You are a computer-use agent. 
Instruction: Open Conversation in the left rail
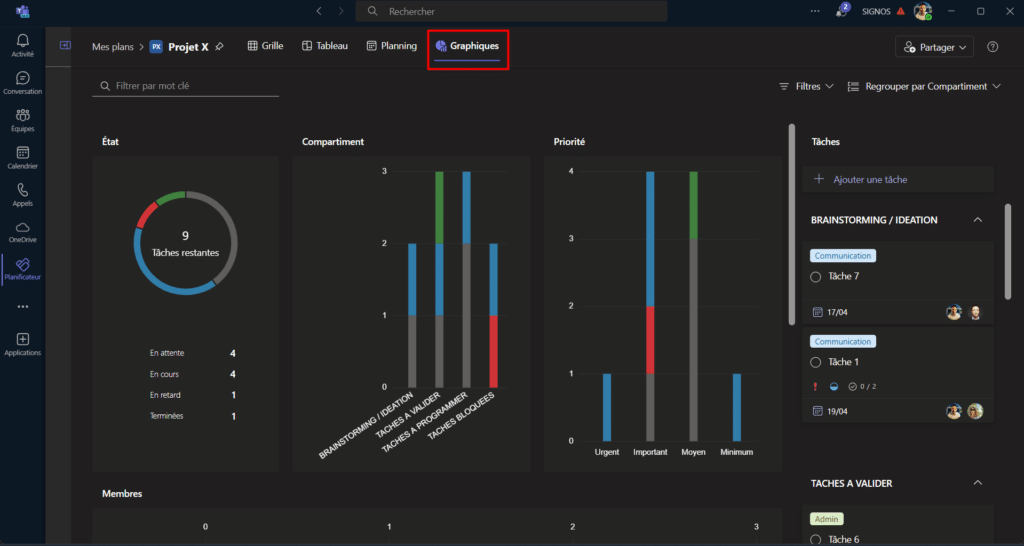(22, 83)
